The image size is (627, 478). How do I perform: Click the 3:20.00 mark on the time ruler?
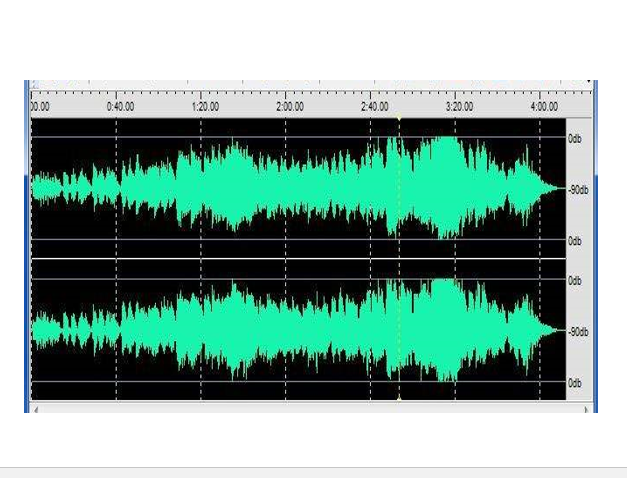click(459, 107)
